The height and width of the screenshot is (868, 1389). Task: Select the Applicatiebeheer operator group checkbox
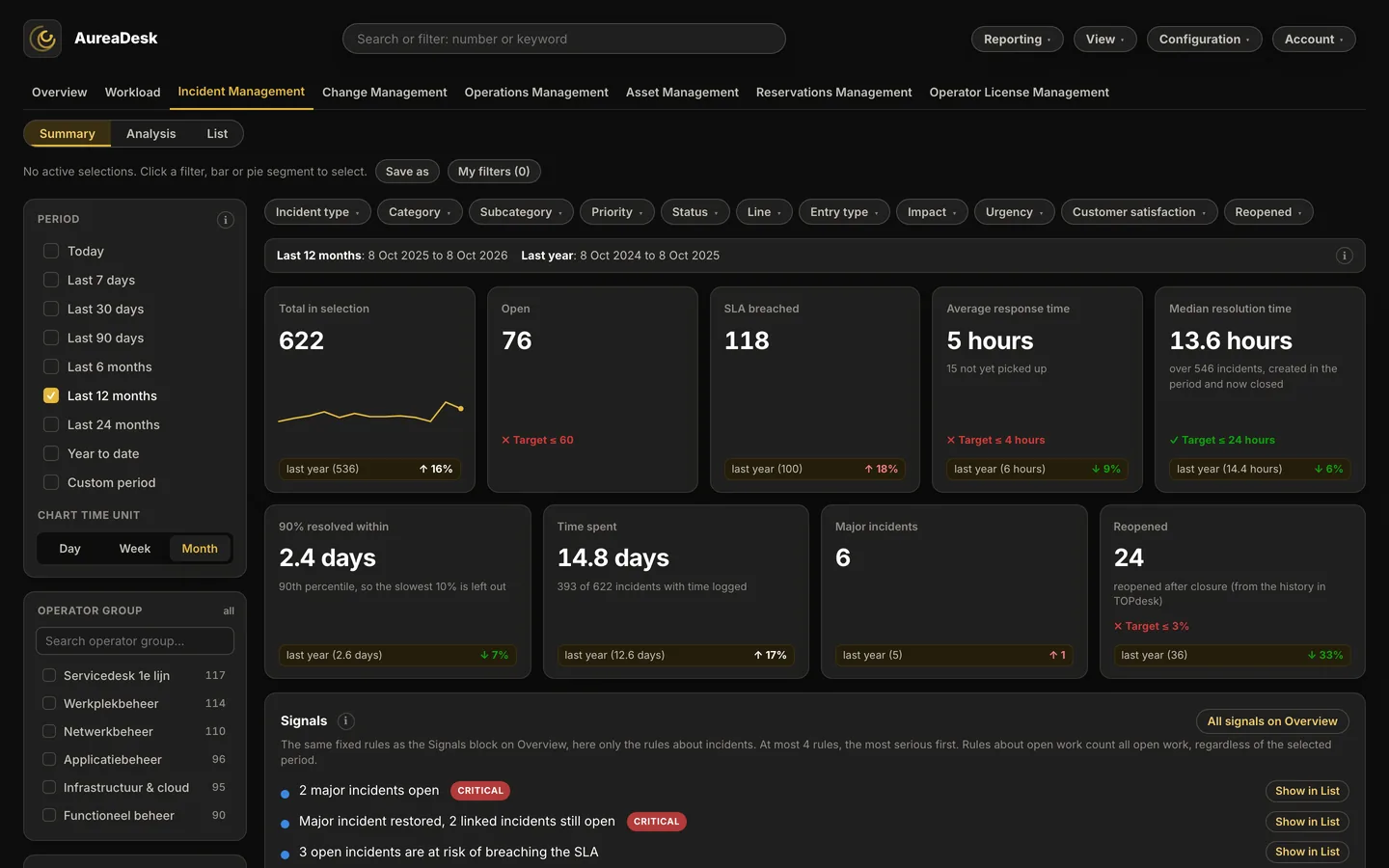tap(49, 759)
